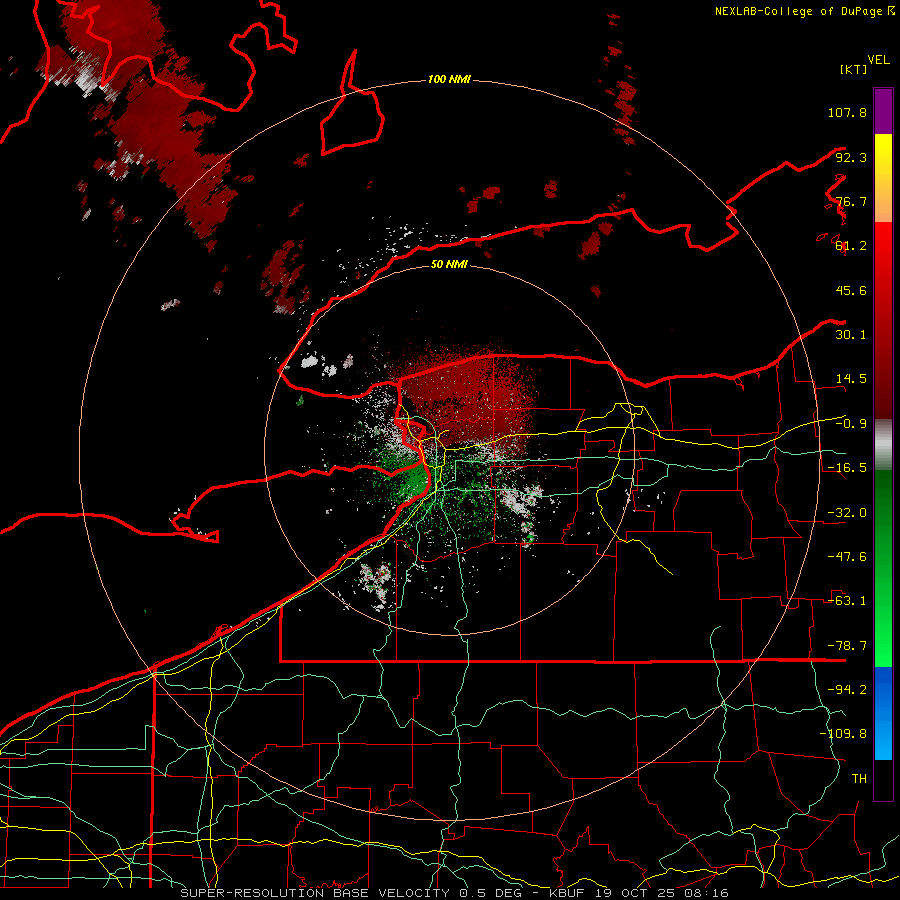Pick the purple segment atop color bar

click(x=883, y=111)
